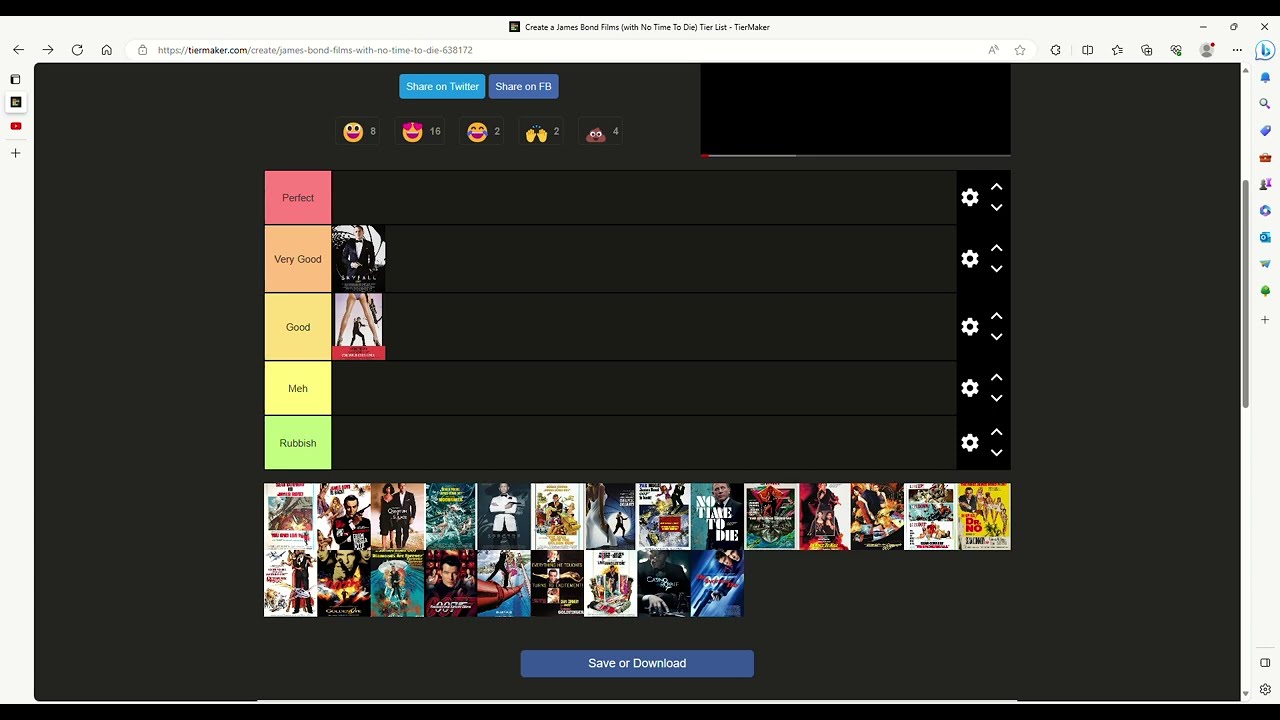Open settings gear for Good tier
The image size is (1280, 720).
click(x=970, y=327)
